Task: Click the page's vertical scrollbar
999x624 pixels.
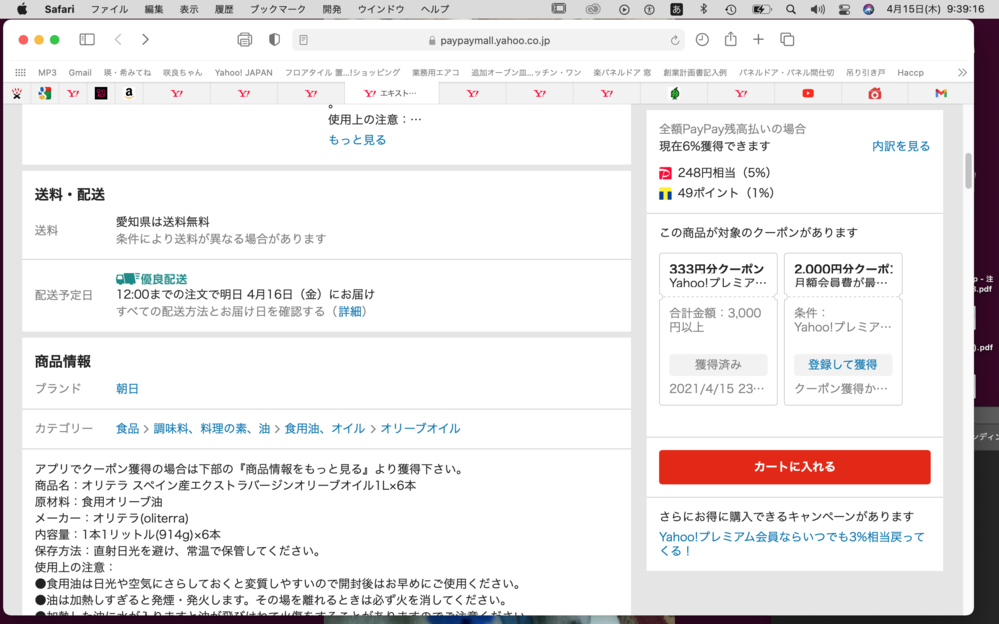Action: point(968,171)
